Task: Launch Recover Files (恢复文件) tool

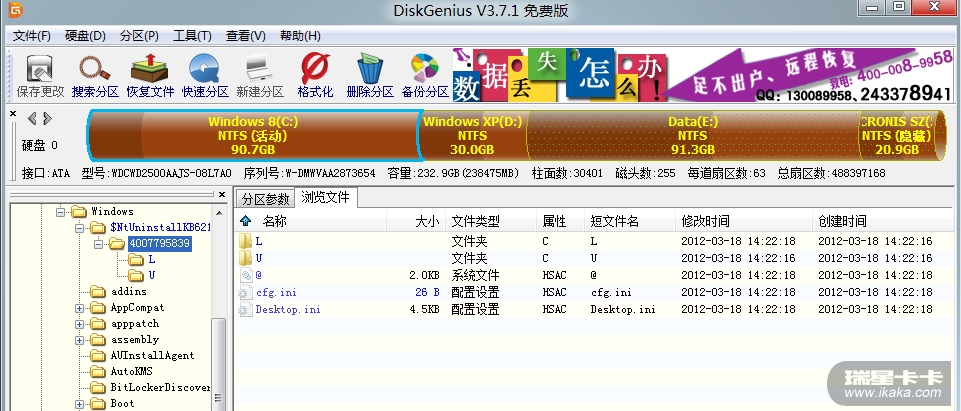Action: pos(150,76)
